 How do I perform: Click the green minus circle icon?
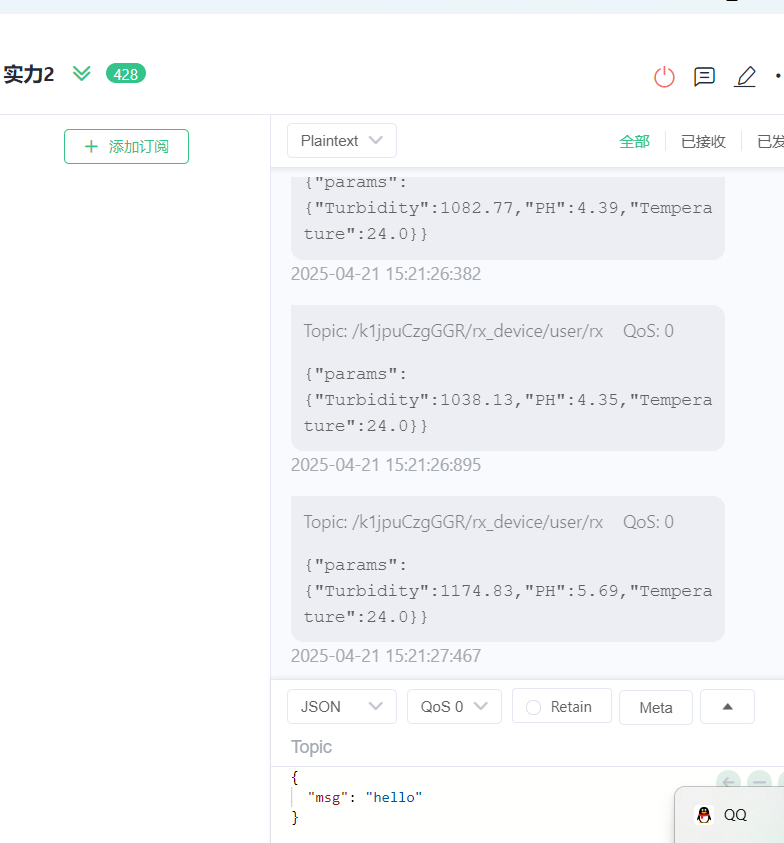[x=760, y=781]
